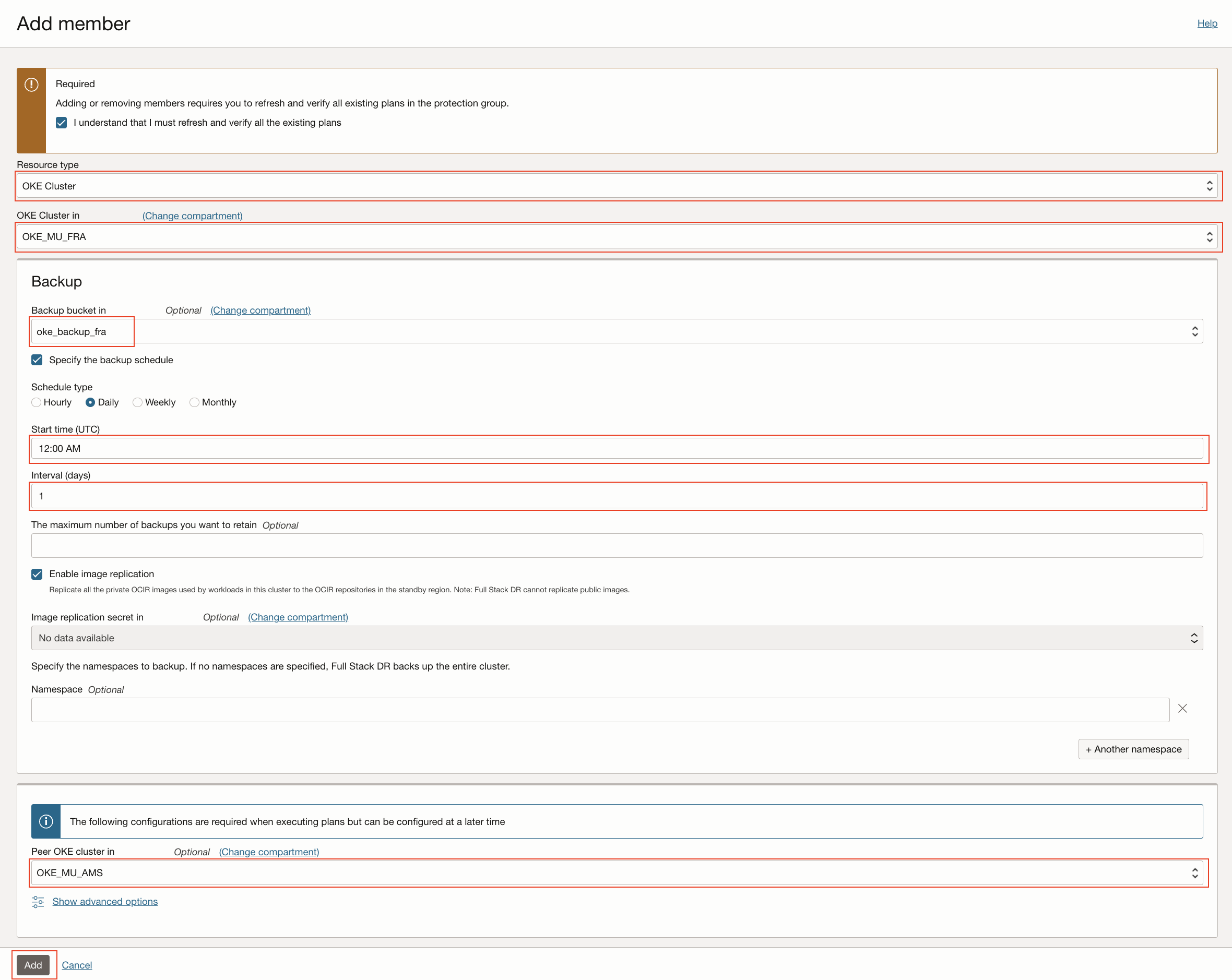This screenshot has height=980, width=1232.
Task: Click the maximum number of backups field
Action: (616, 546)
